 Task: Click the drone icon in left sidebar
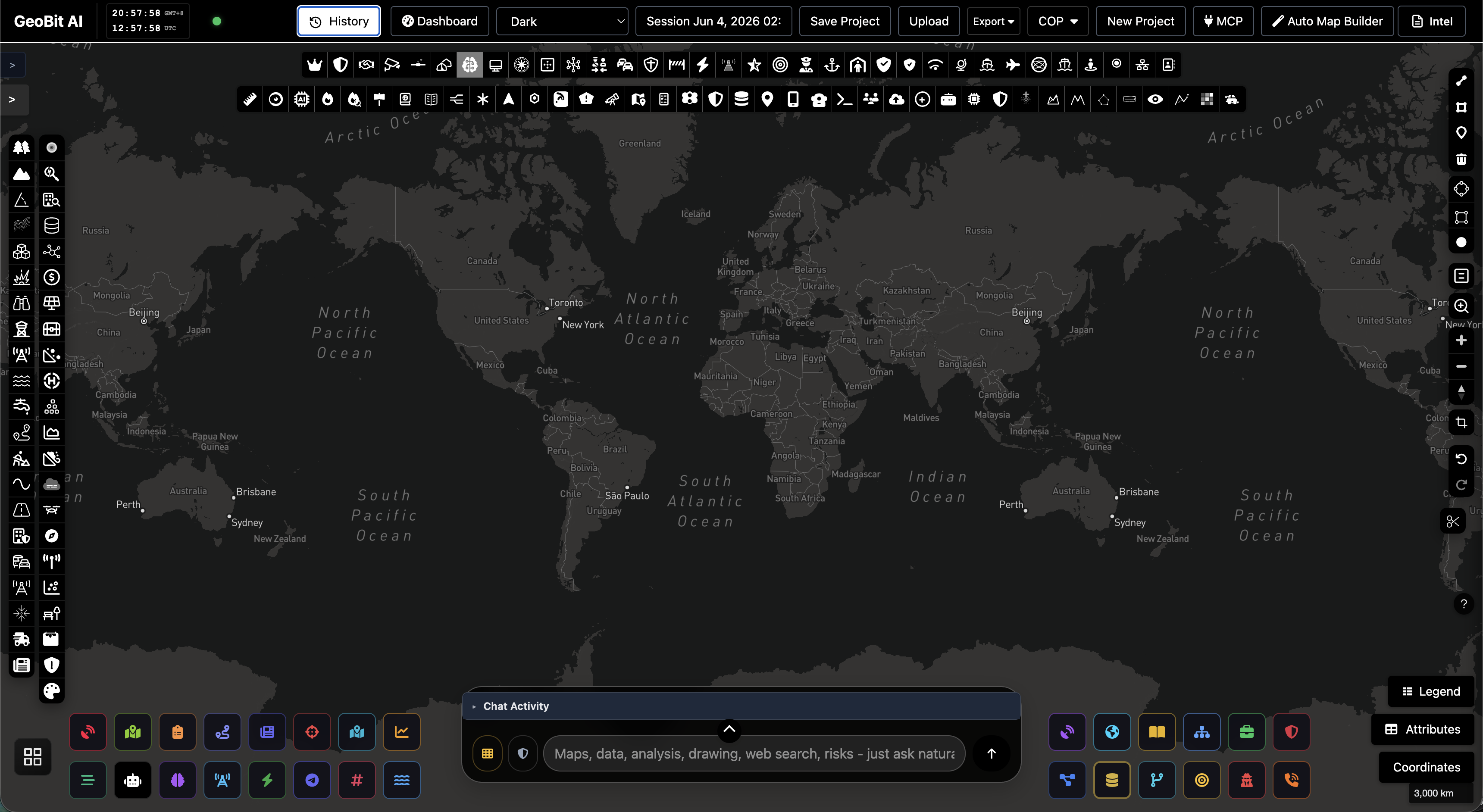click(52, 510)
